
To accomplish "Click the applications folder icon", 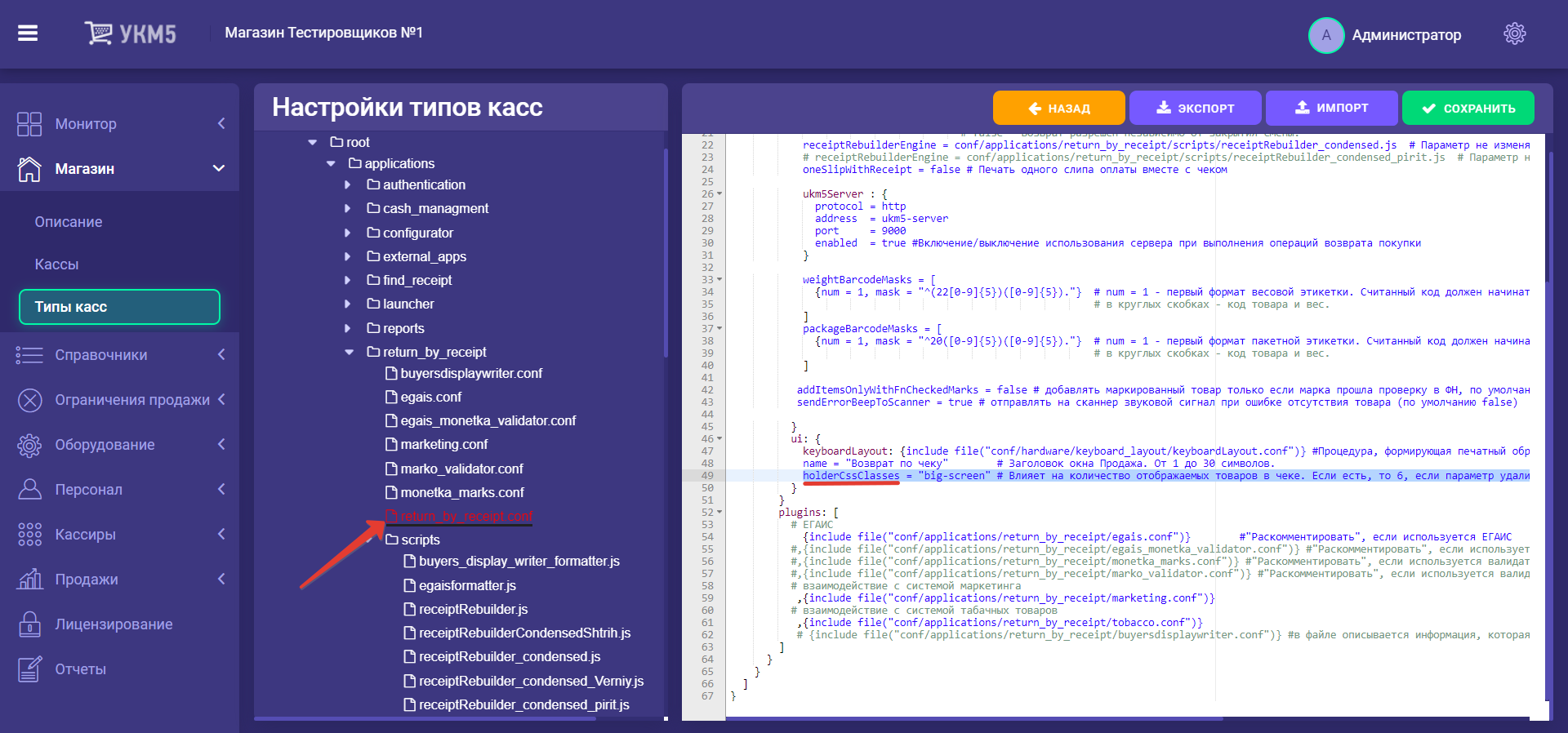I will tap(355, 163).
